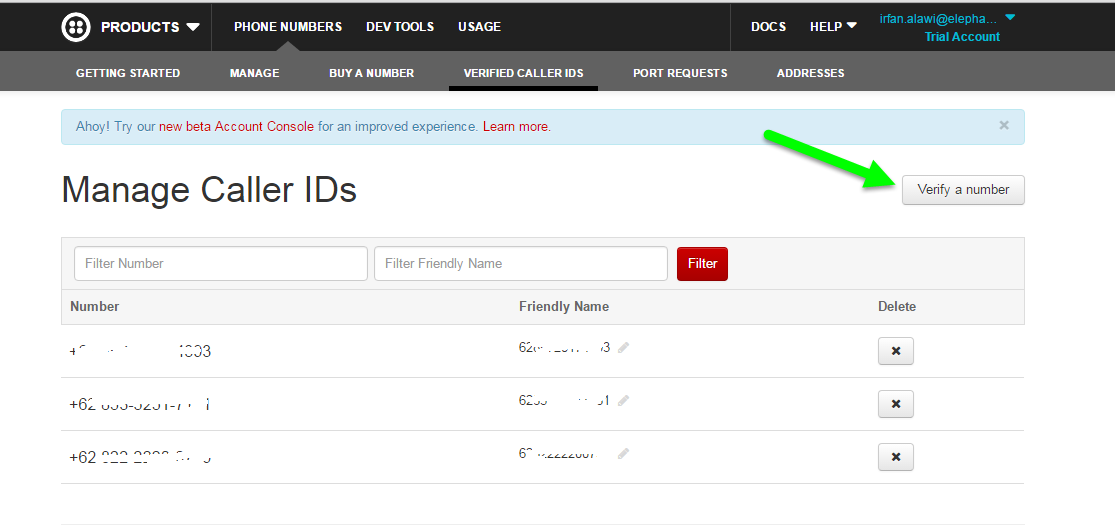Open the account email dropdown
The width and height of the screenshot is (1115, 531).
(x=948, y=18)
